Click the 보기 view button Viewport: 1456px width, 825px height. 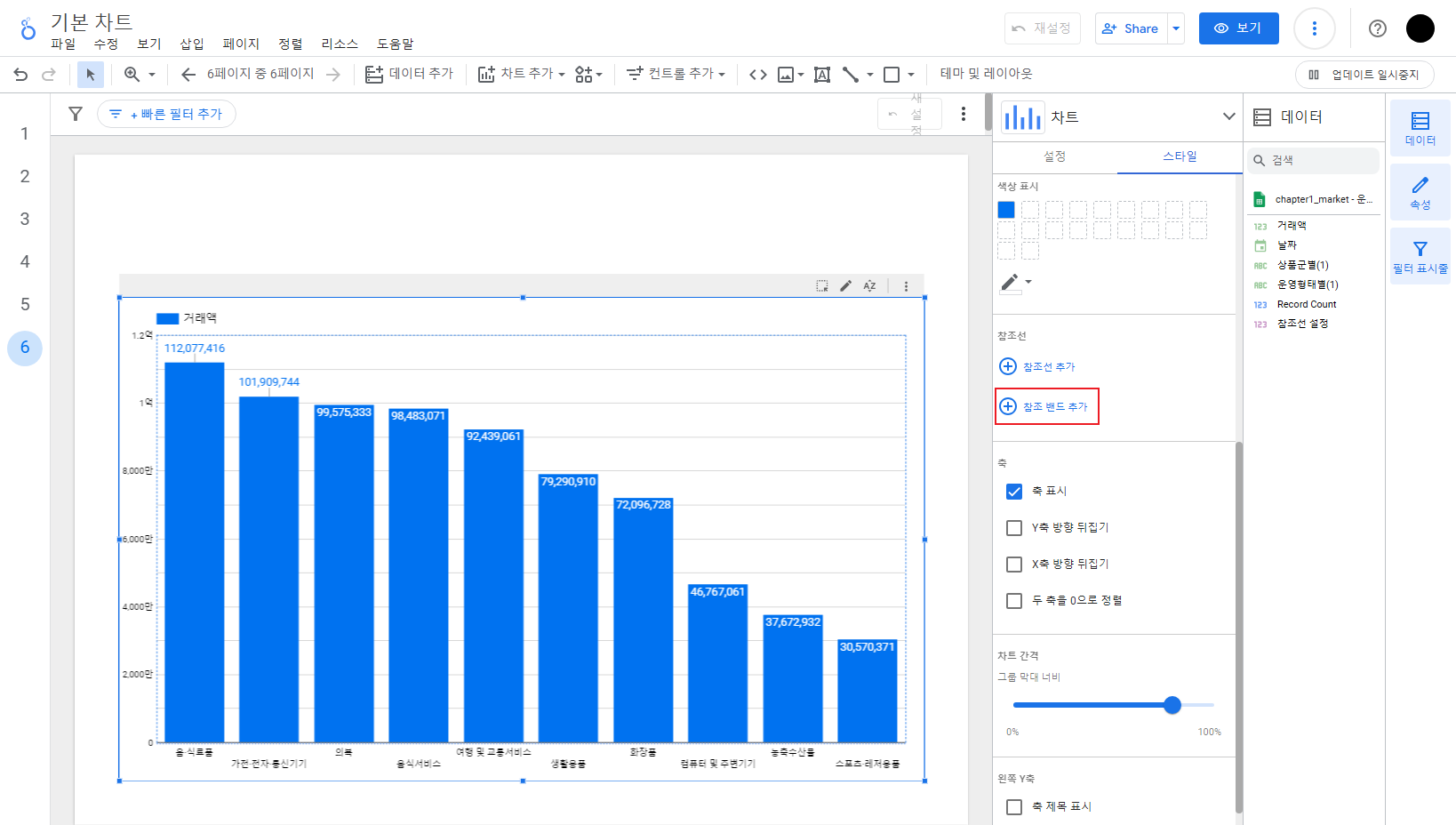[1238, 28]
